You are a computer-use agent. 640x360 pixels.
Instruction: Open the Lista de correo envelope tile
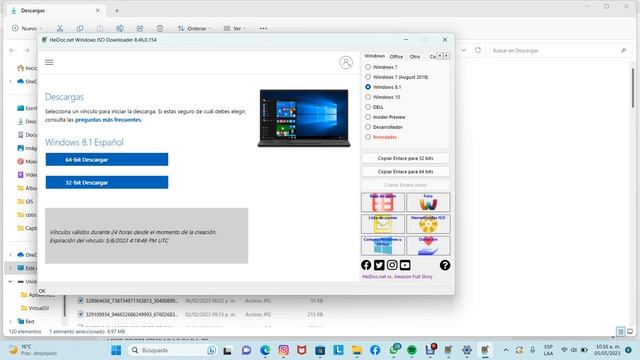click(x=383, y=224)
